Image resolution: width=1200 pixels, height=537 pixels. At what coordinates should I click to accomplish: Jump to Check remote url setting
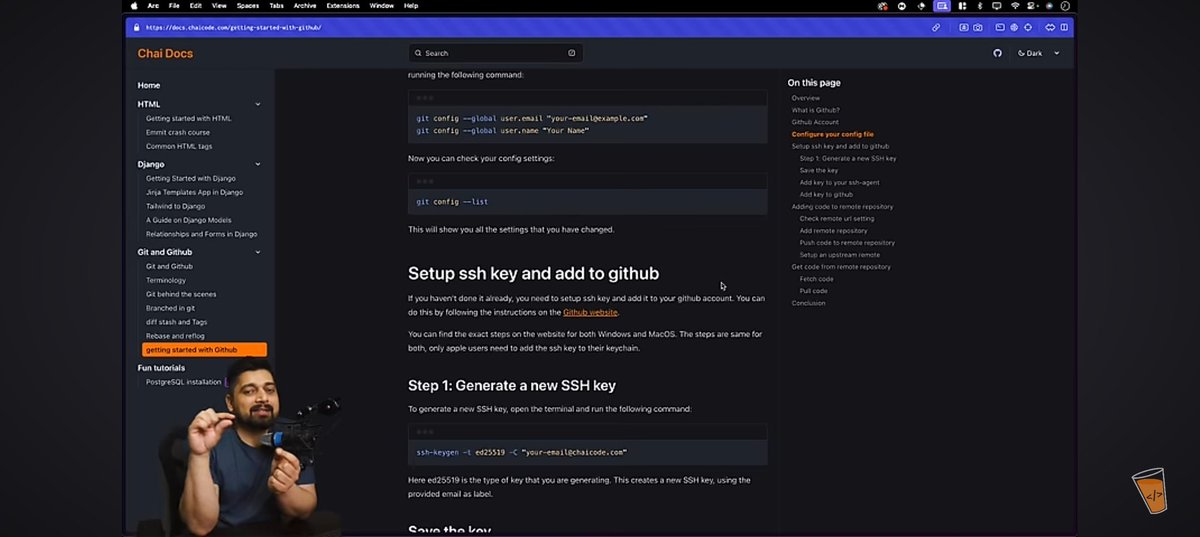coord(837,218)
